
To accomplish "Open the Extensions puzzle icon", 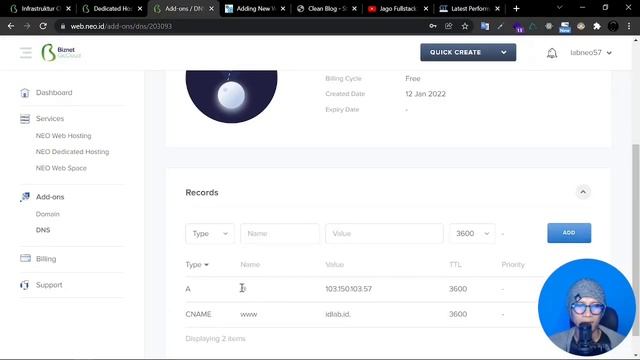I will [597, 26].
